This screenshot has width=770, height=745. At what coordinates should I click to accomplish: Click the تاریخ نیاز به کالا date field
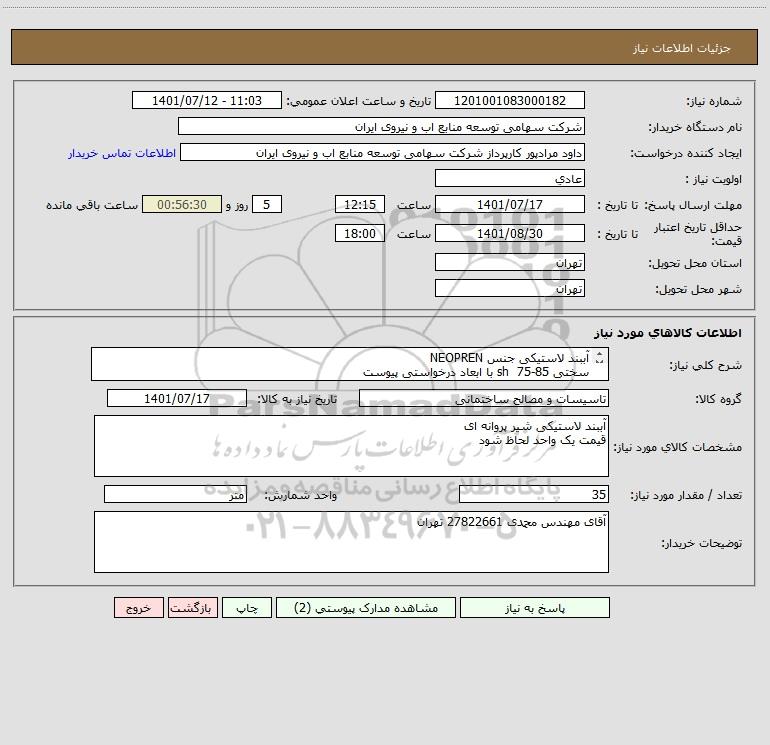click(177, 398)
